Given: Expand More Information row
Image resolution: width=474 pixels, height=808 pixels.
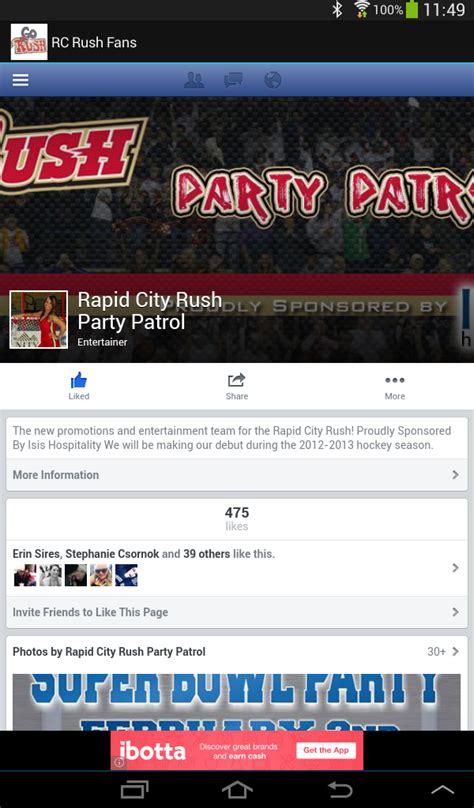Looking at the screenshot, I should pos(236,475).
